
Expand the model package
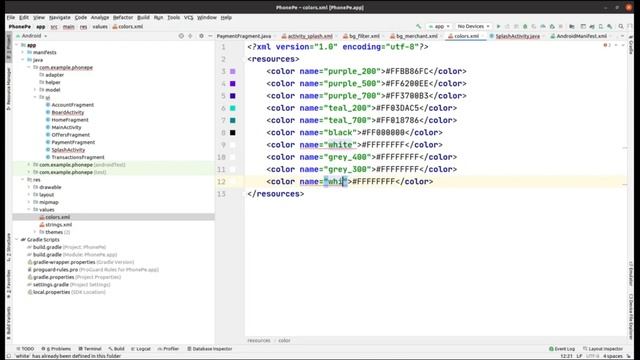[x=35, y=90]
